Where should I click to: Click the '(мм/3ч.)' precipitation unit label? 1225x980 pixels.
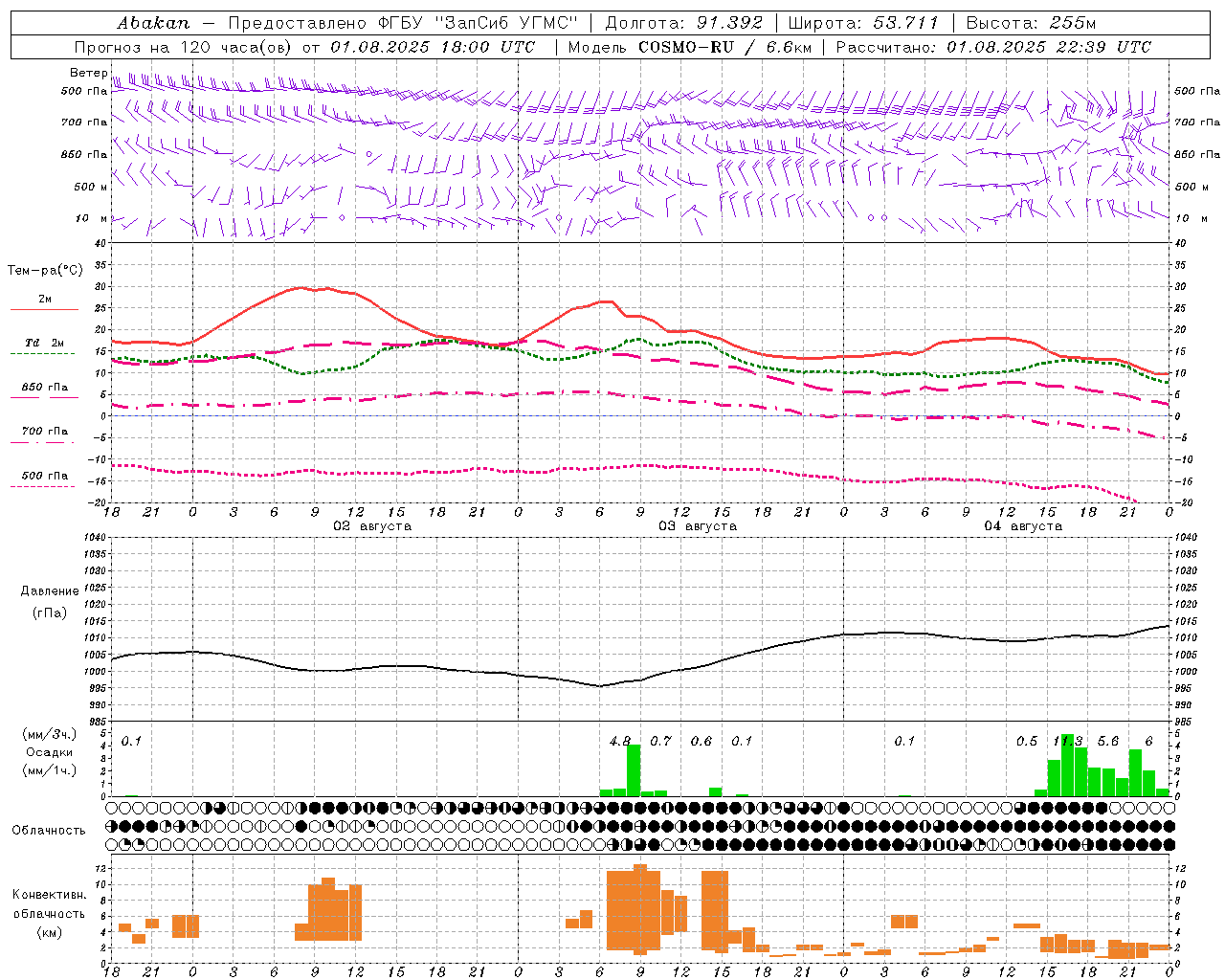(x=50, y=734)
